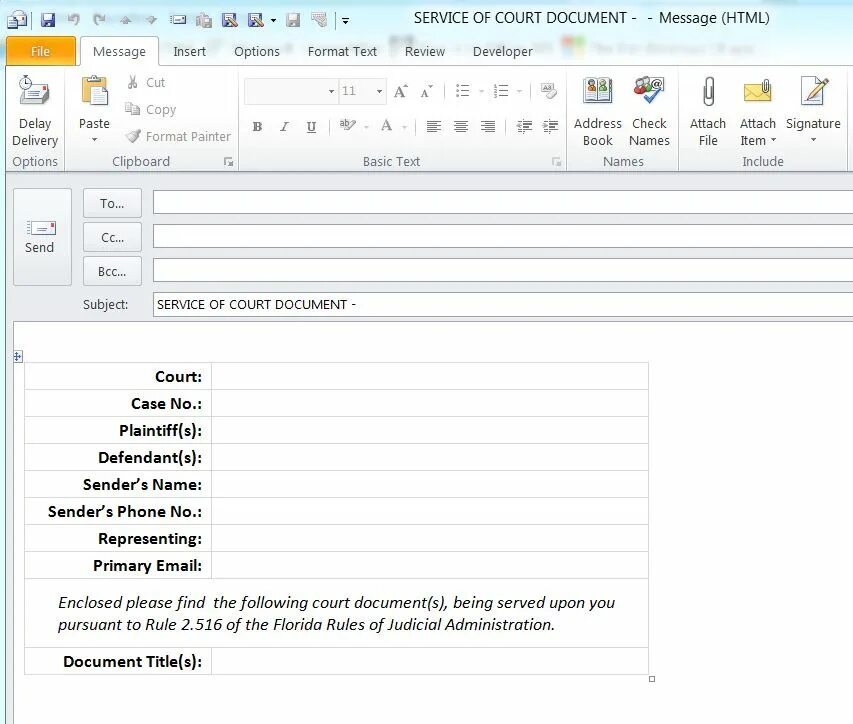Click the To... button

112,203
